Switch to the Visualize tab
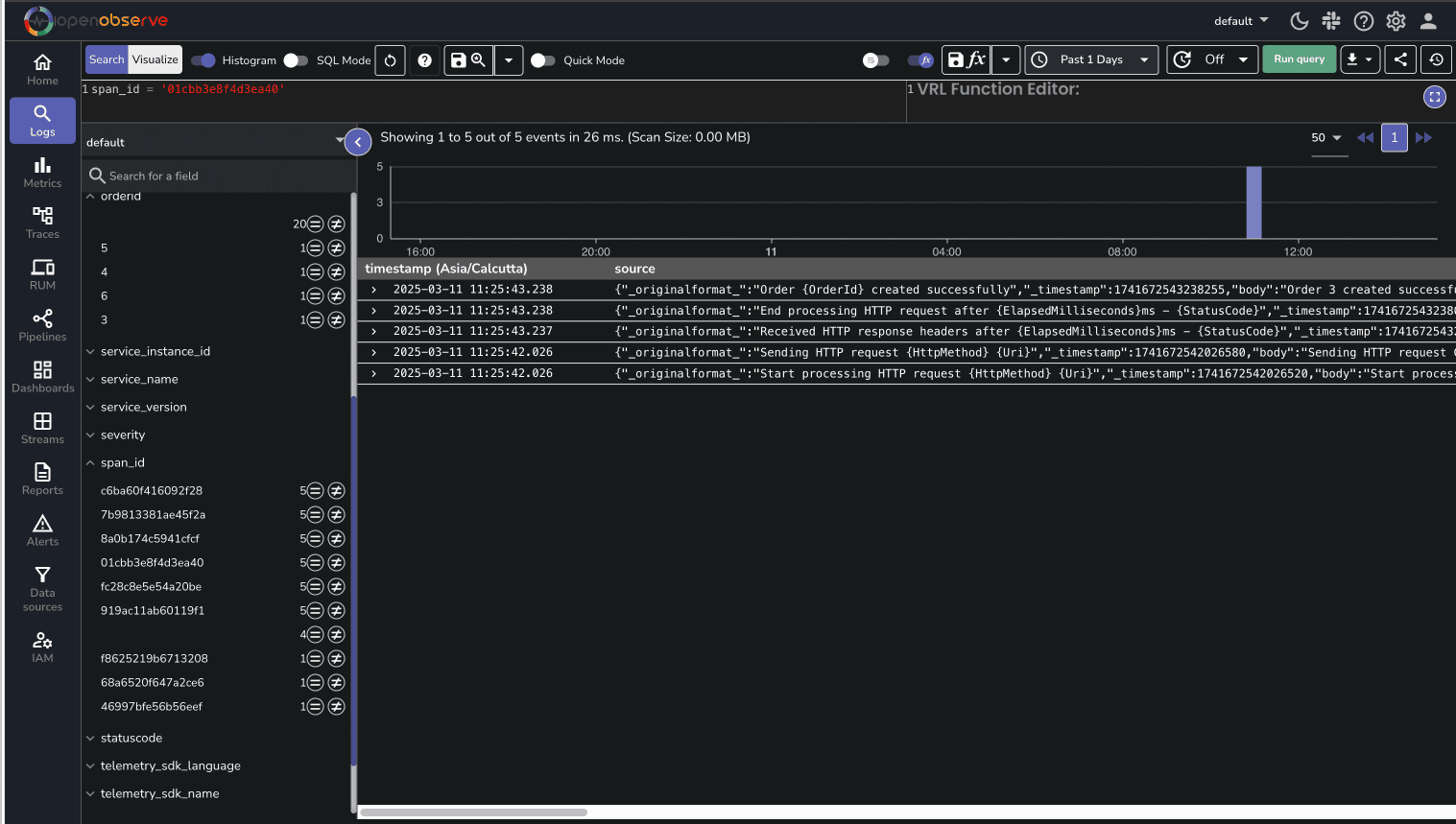1456x824 pixels. click(x=155, y=59)
